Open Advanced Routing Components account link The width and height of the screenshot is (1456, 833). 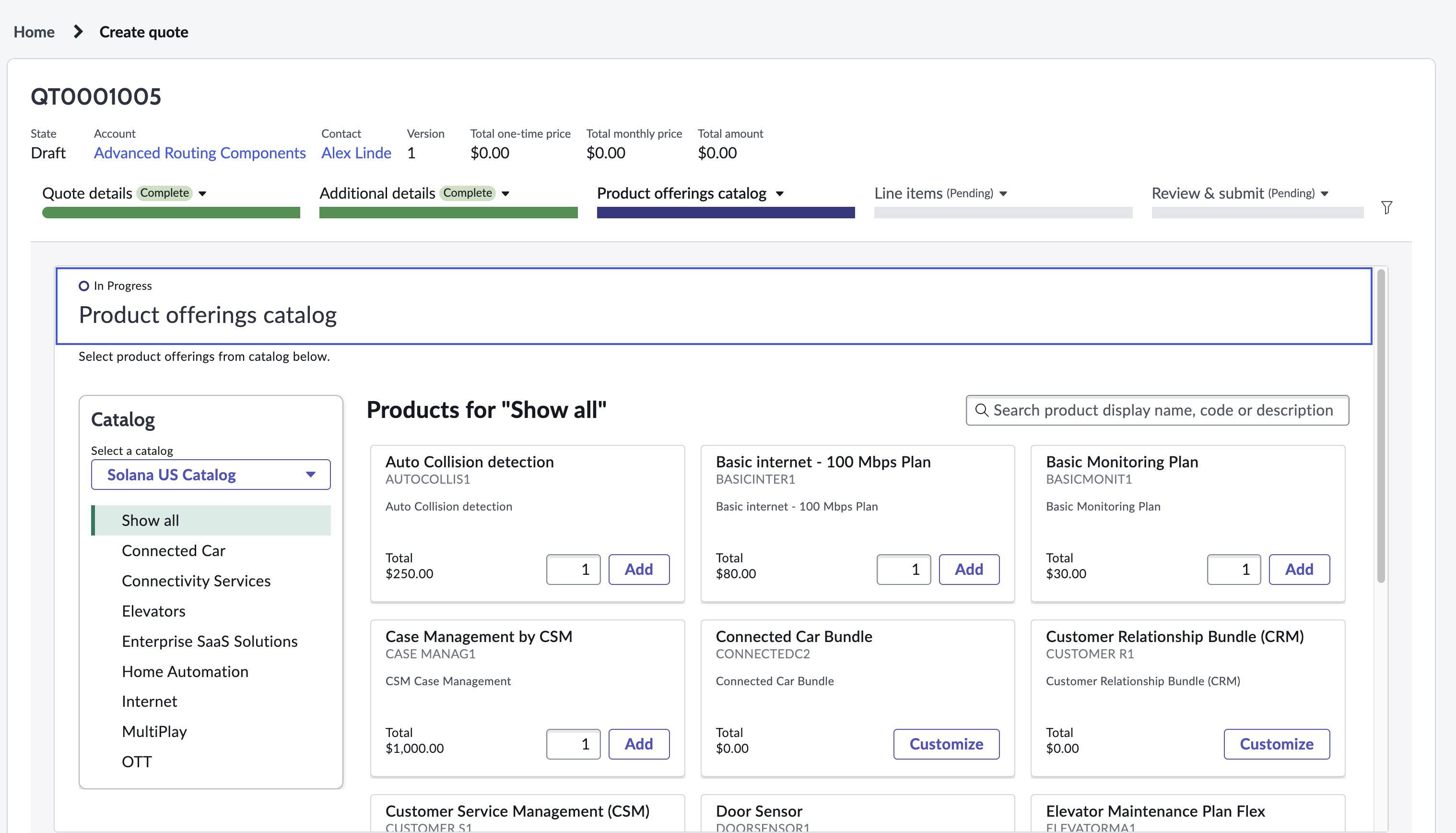(x=200, y=153)
